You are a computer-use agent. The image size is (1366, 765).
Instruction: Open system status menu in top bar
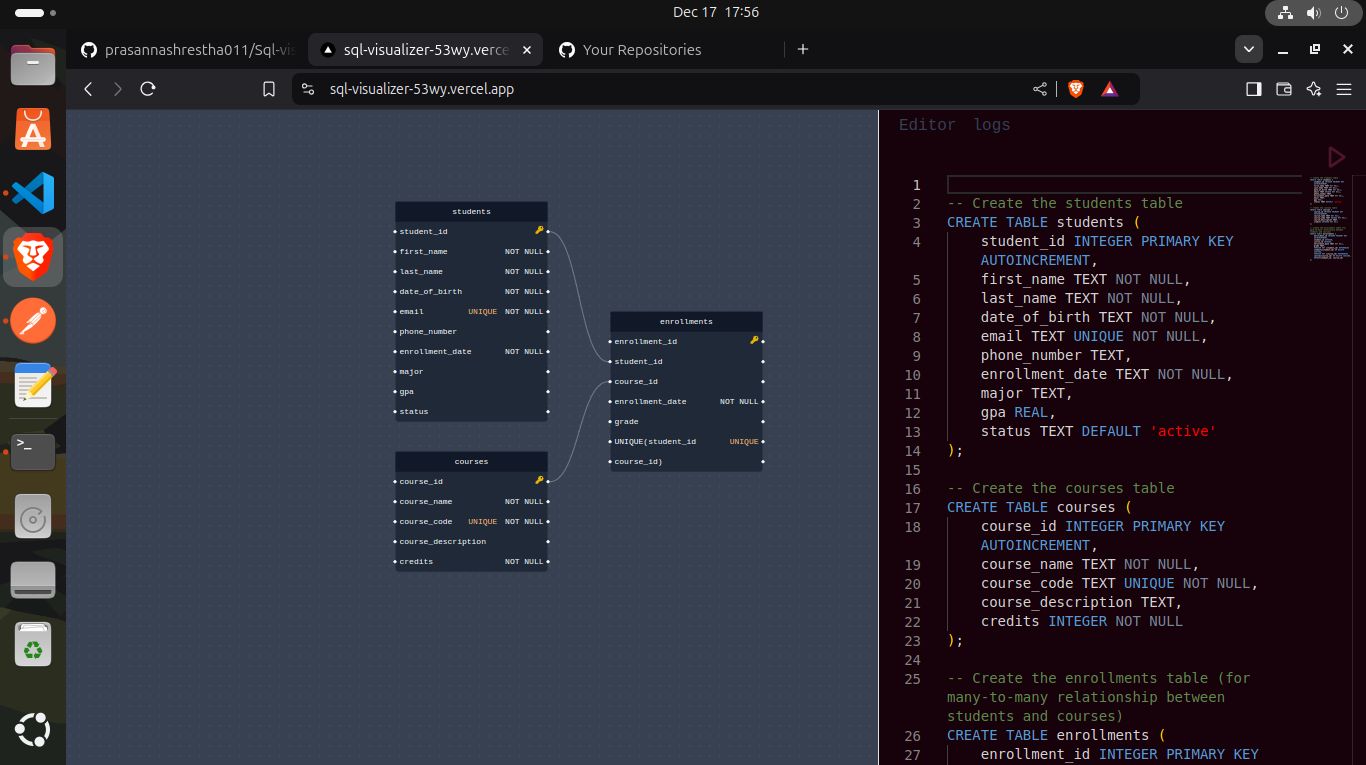pos(1314,13)
